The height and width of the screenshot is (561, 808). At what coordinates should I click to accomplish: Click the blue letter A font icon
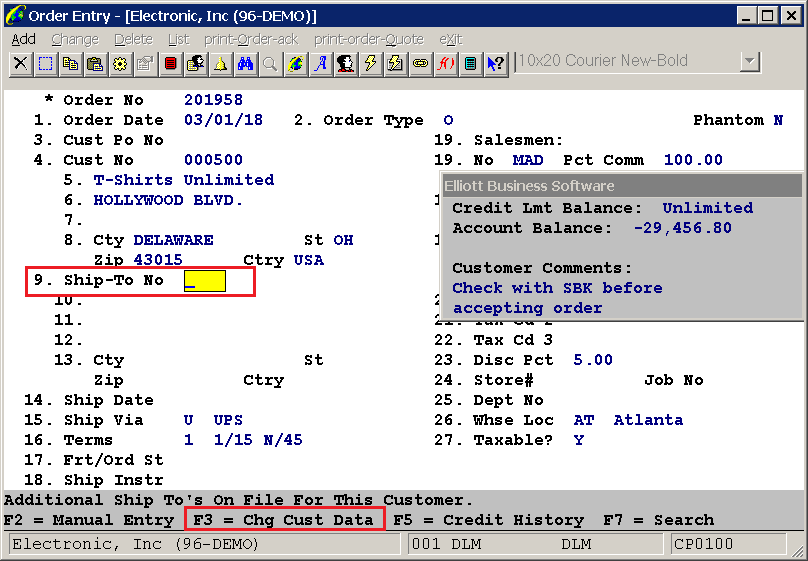coord(321,64)
